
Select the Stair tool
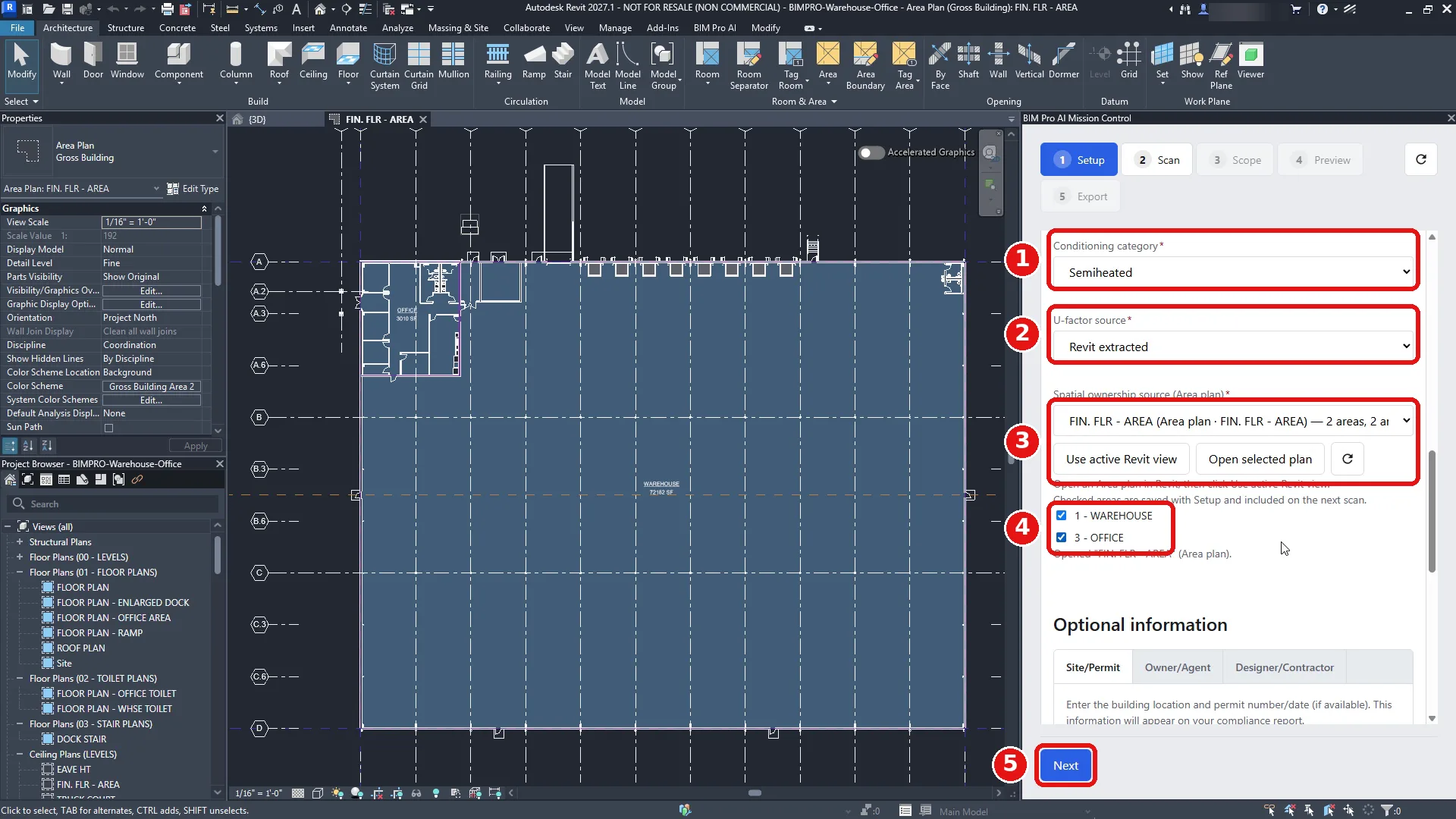(x=563, y=61)
